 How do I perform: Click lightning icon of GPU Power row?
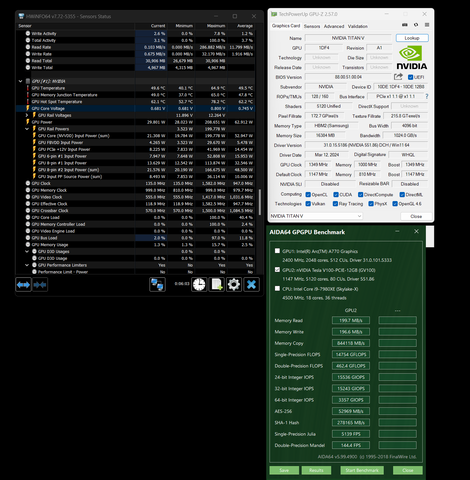click(x=28, y=122)
